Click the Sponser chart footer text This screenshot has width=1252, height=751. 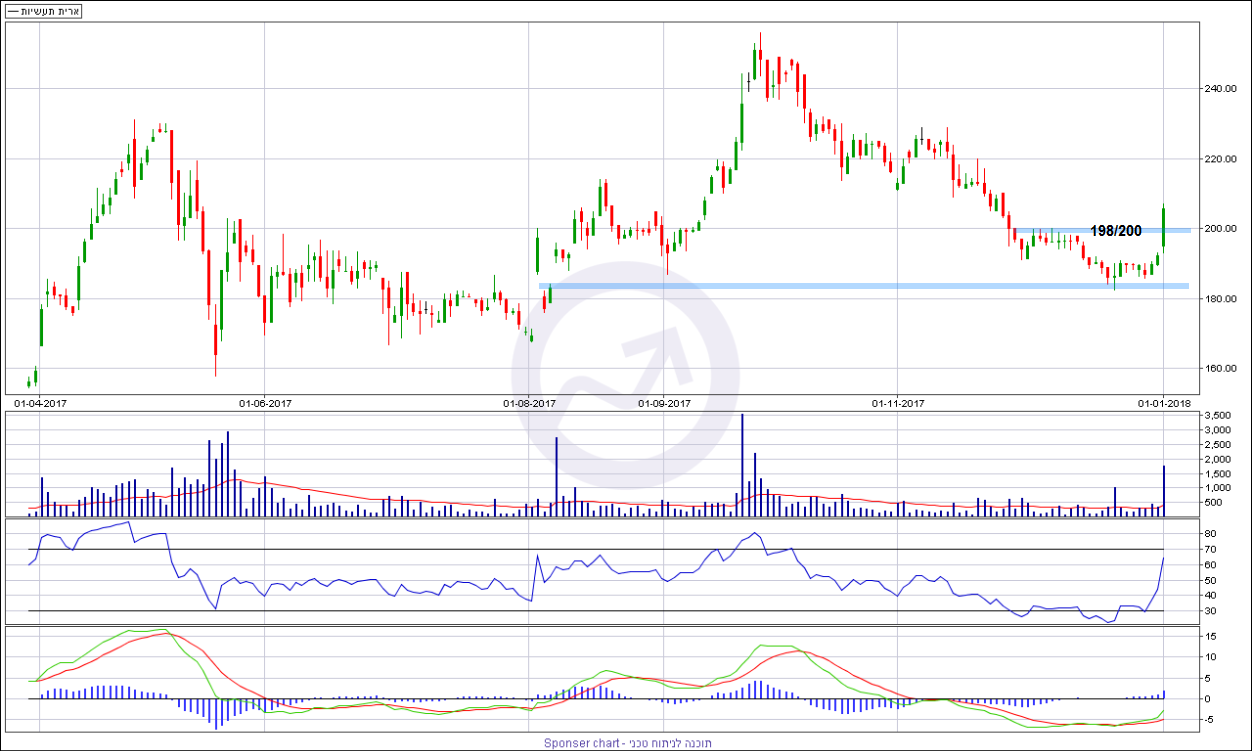click(625, 743)
